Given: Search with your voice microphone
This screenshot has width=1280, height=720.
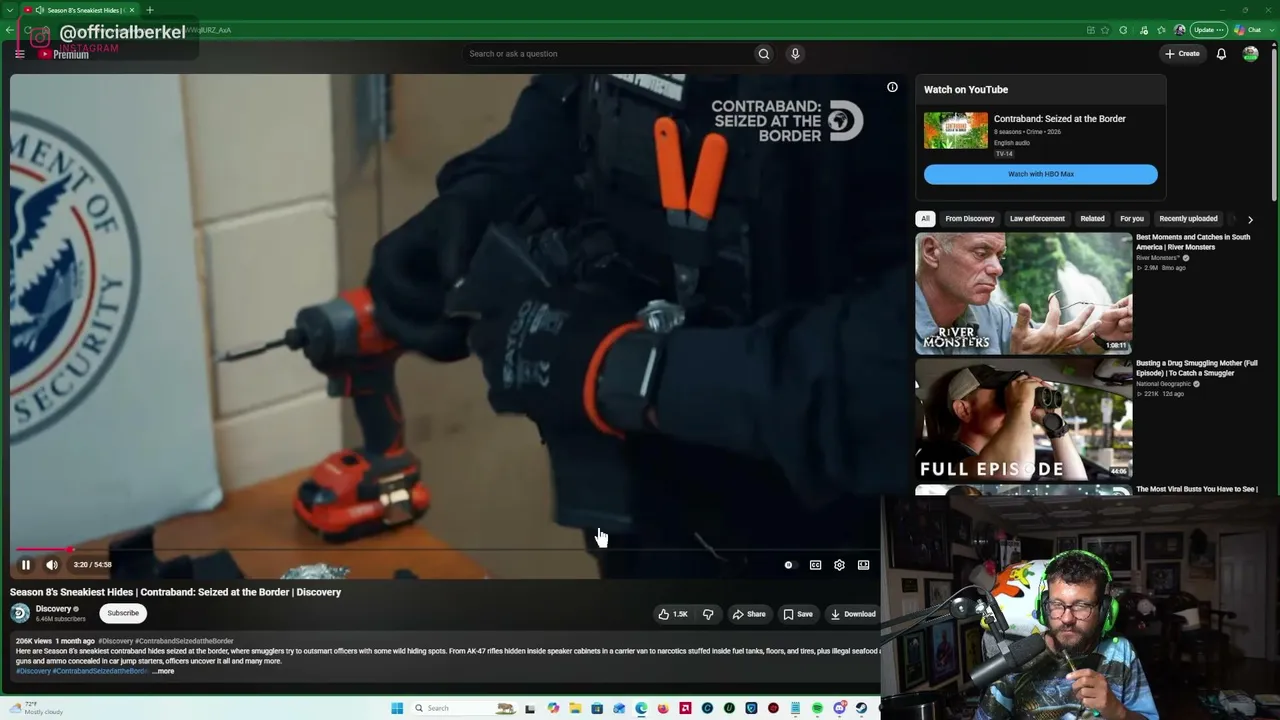Looking at the screenshot, I should click(795, 54).
